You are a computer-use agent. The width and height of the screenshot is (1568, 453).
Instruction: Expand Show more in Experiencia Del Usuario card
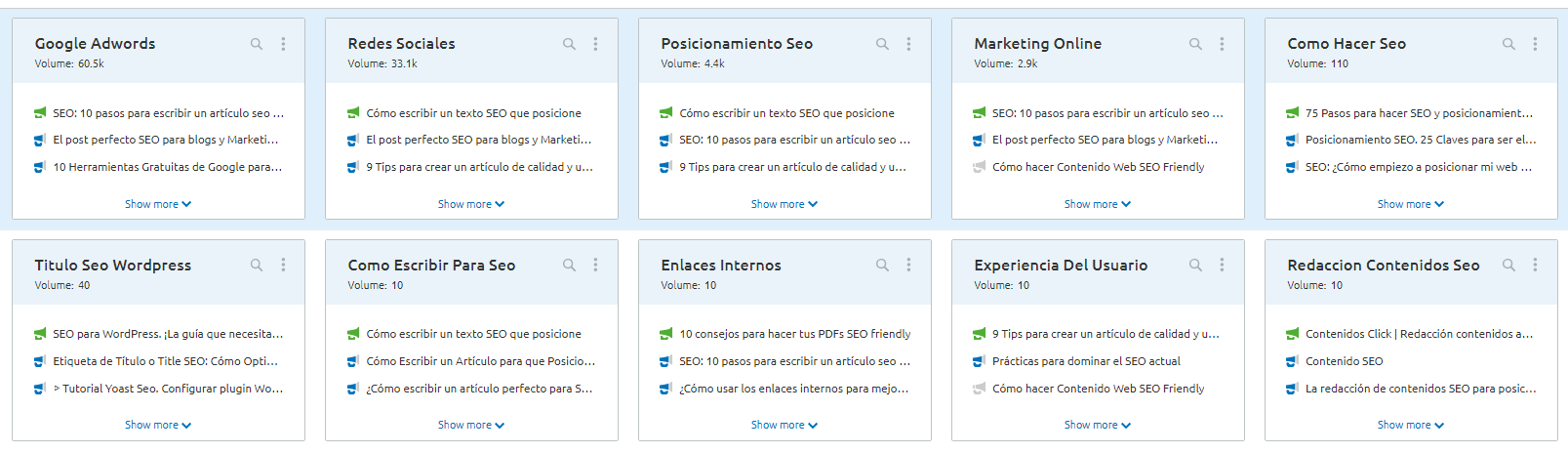(1098, 426)
